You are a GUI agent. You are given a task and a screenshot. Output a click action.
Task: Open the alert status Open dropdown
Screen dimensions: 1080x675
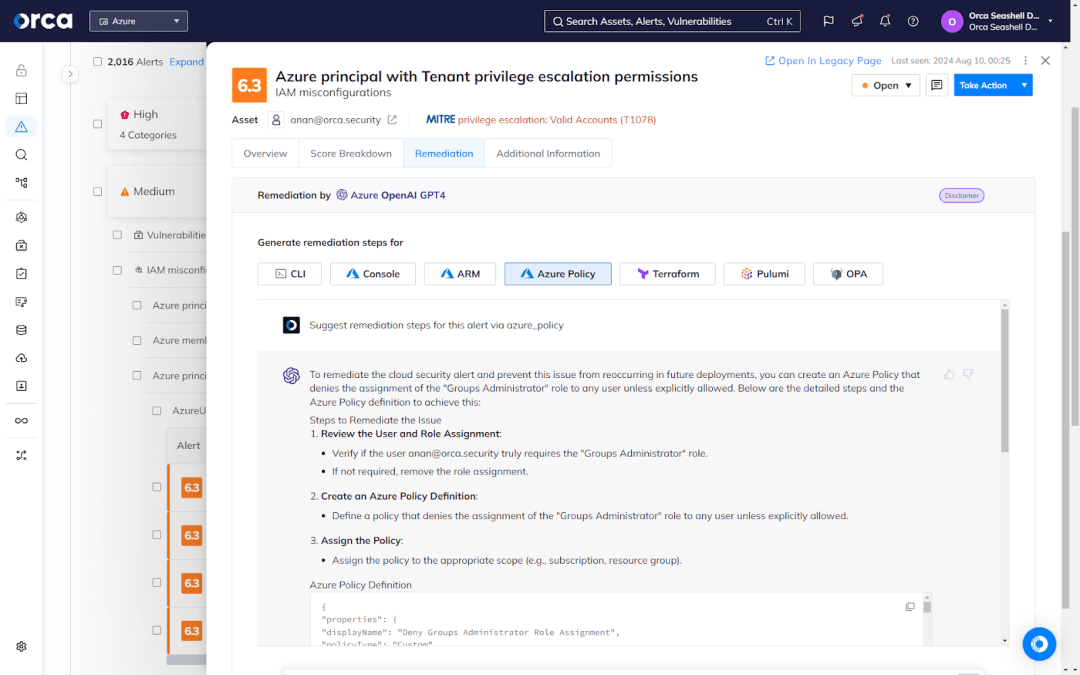pyautogui.click(x=886, y=85)
